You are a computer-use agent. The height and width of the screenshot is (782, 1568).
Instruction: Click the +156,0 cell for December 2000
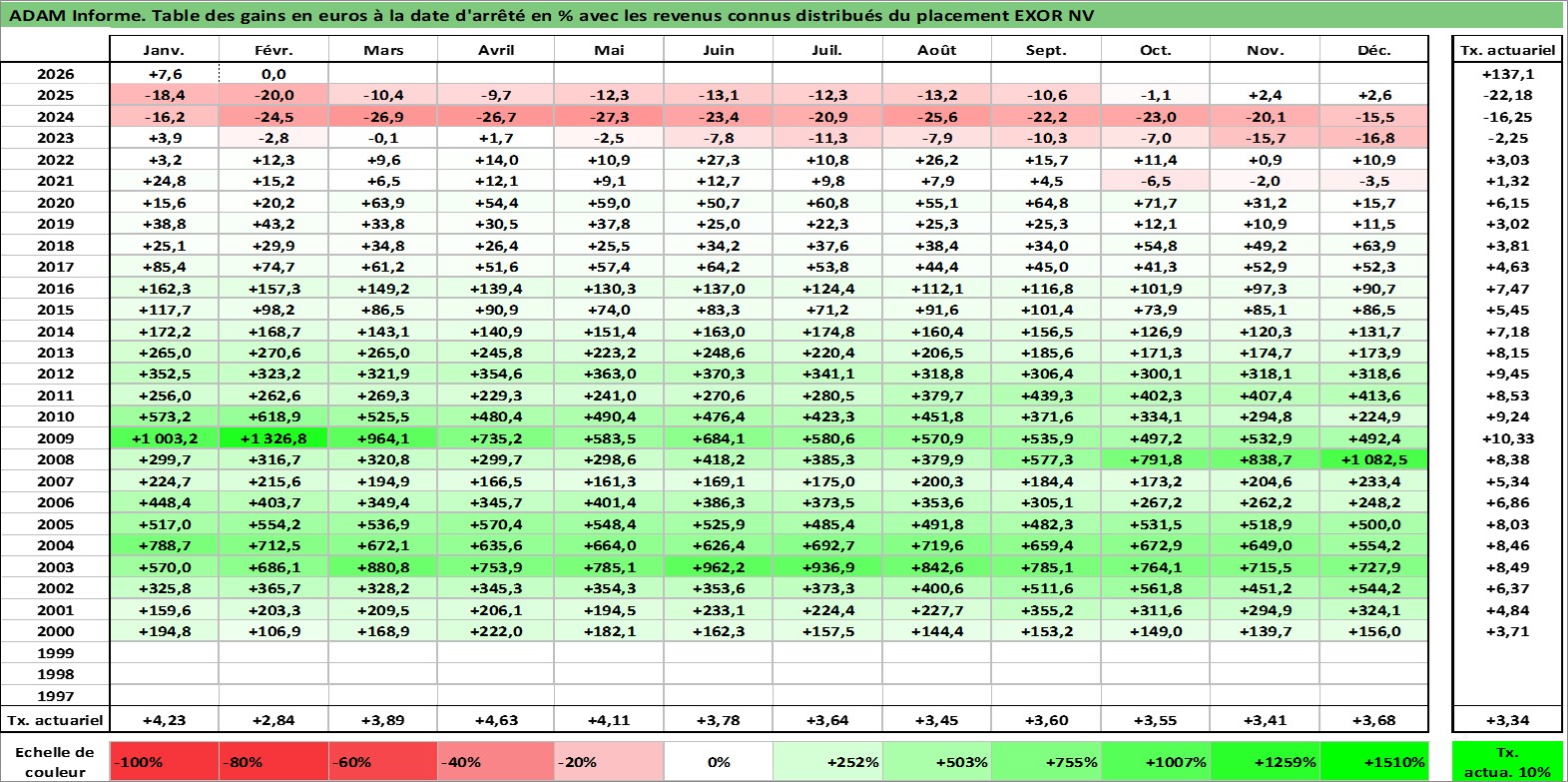pyautogui.click(x=1373, y=631)
